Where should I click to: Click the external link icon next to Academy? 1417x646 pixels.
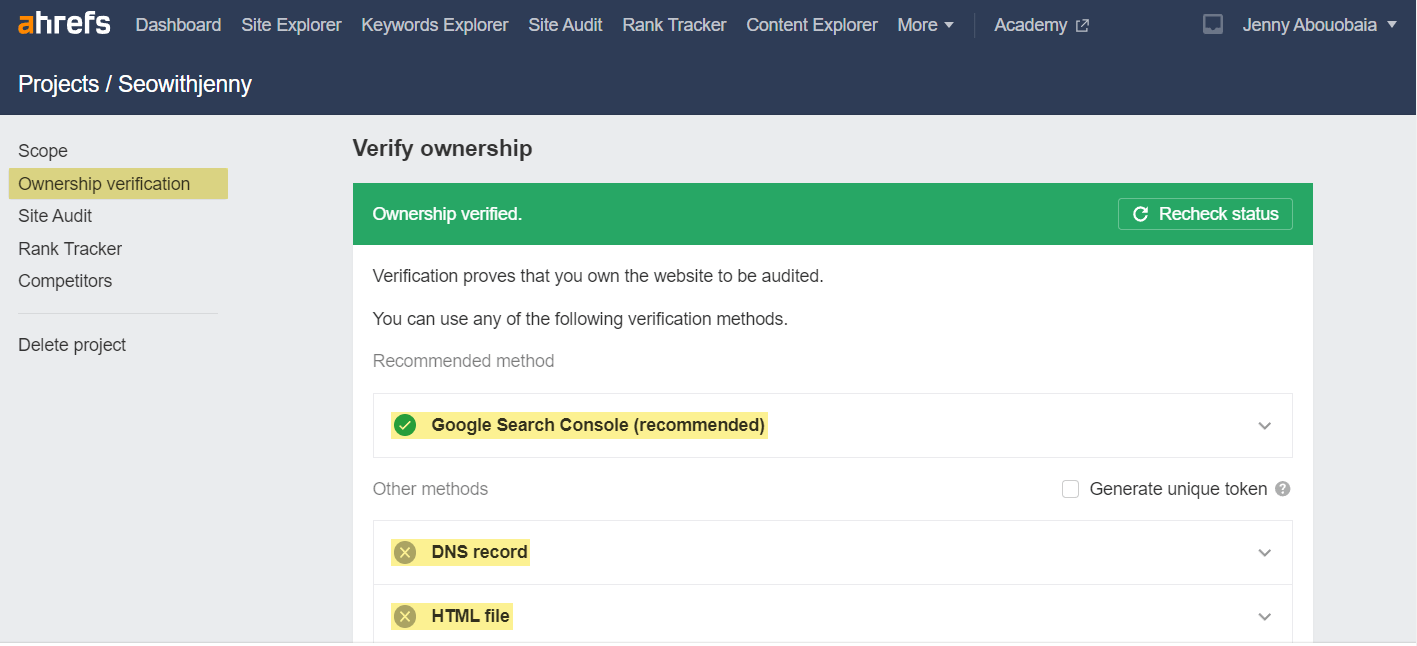point(1084,25)
